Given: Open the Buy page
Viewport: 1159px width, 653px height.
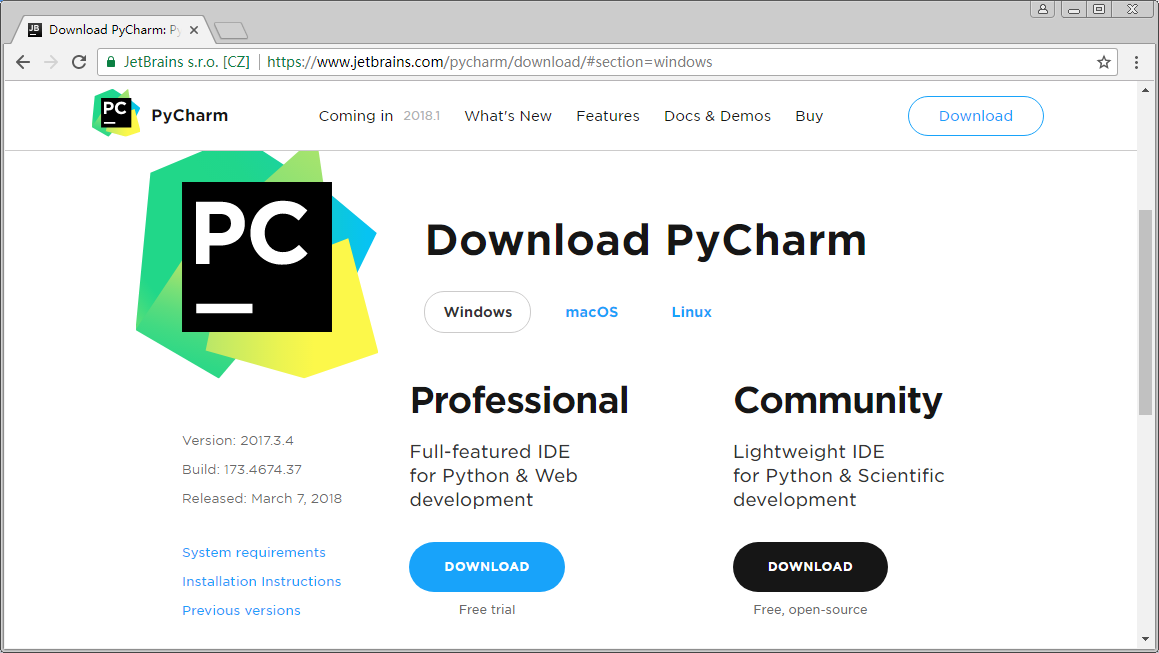Looking at the screenshot, I should tap(809, 116).
